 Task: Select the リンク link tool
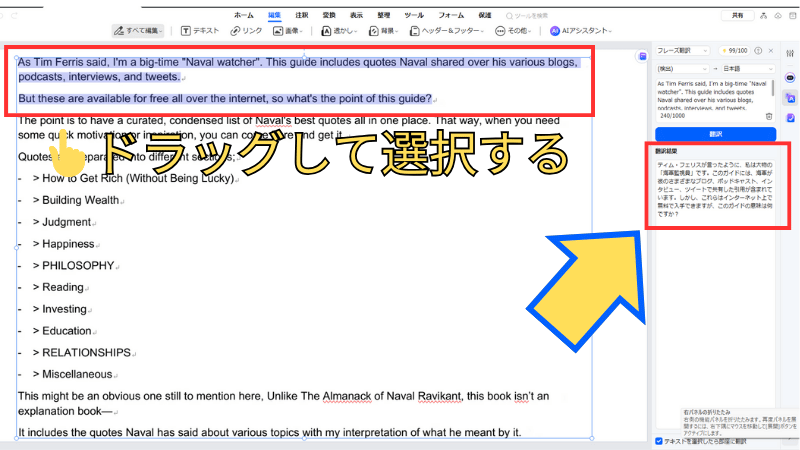[246, 31]
